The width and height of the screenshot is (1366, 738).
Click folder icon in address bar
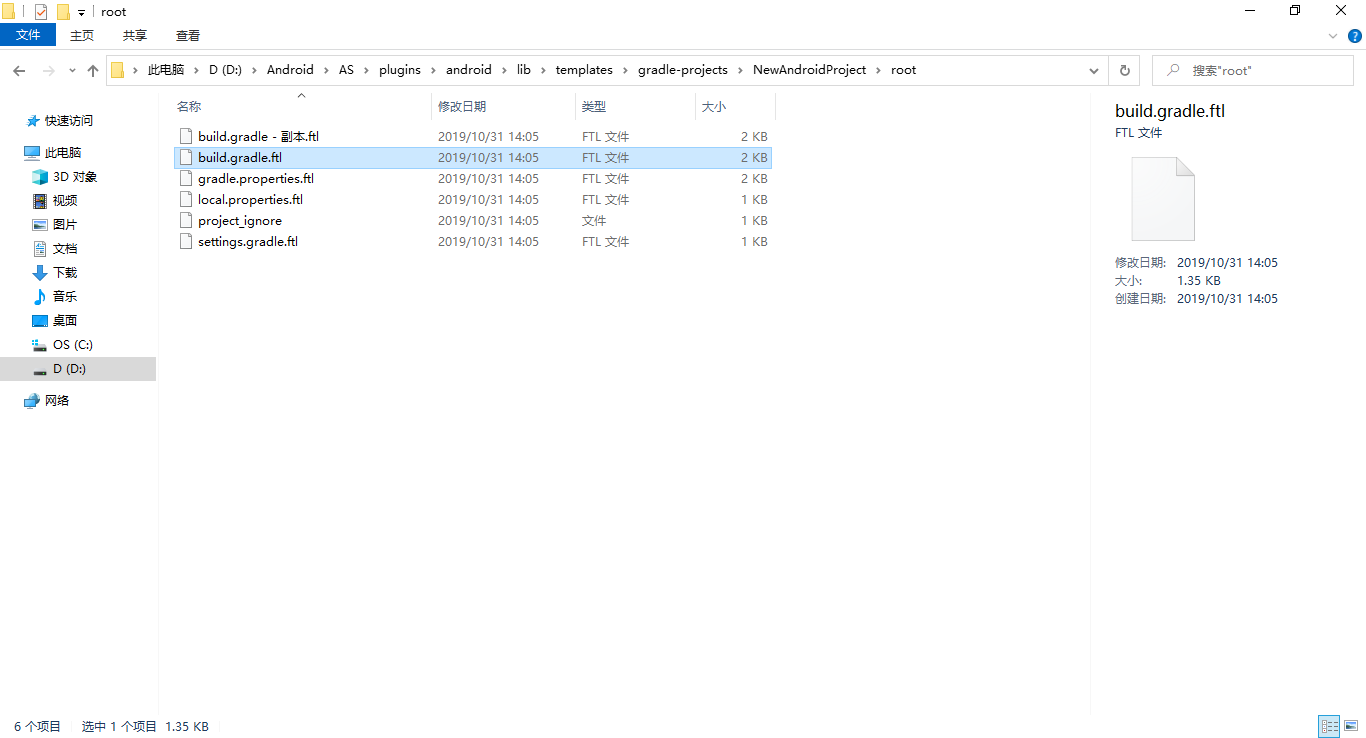(x=117, y=70)
